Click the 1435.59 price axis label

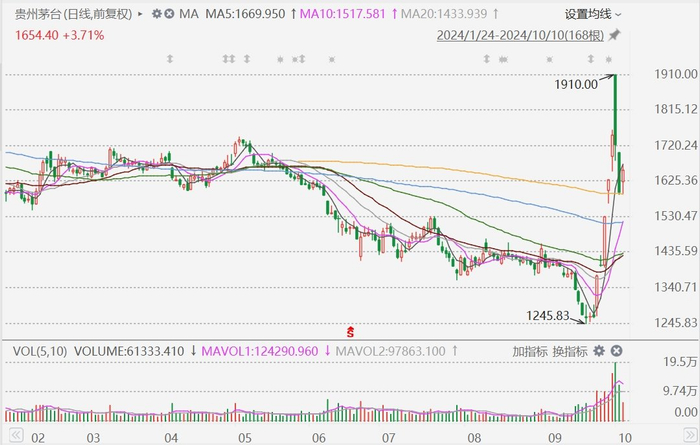pyautogui.click(x=675, y=251)
